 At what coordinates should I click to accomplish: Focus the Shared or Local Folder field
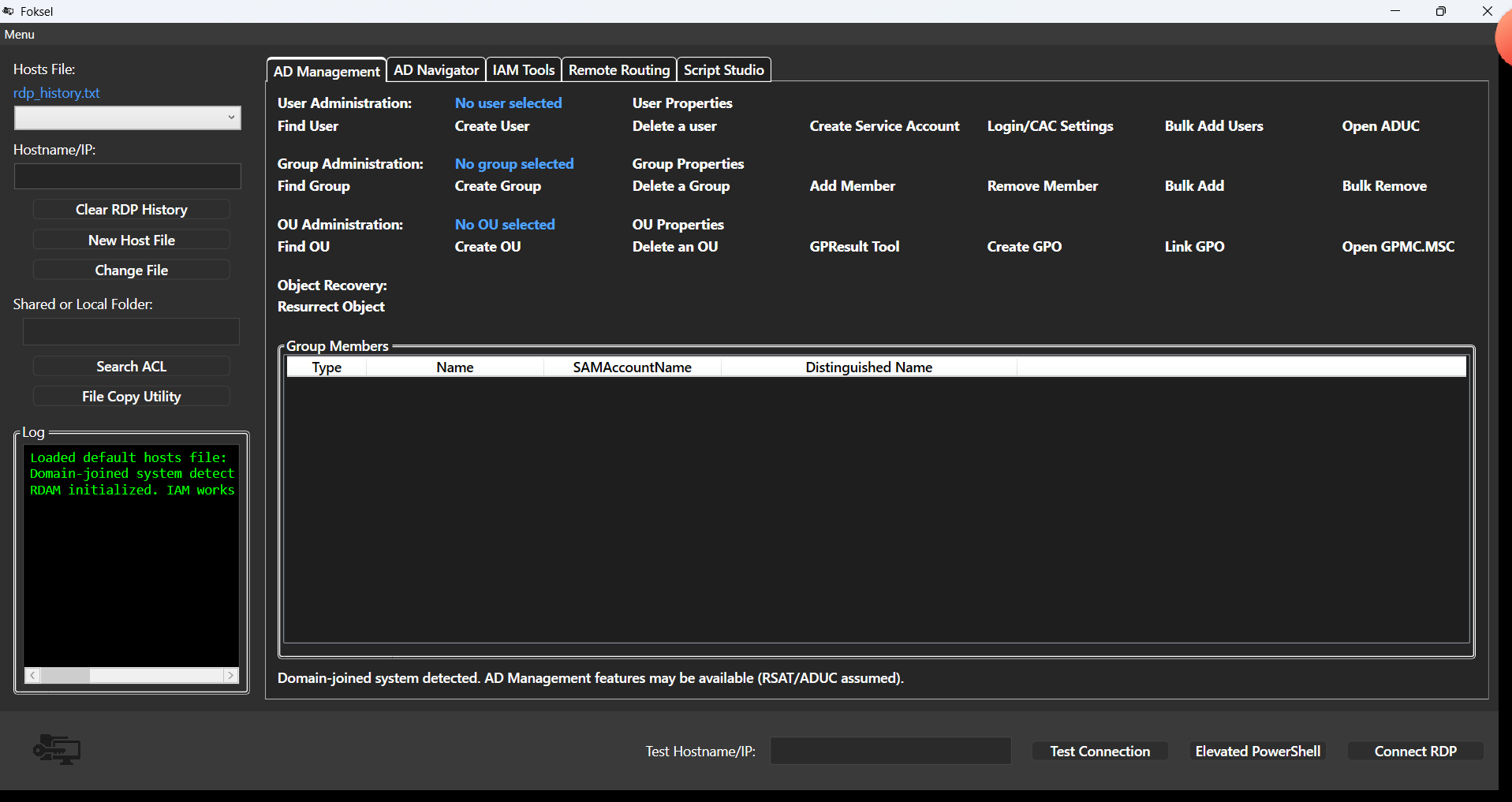pyautogui.click(x=131, y=331)
